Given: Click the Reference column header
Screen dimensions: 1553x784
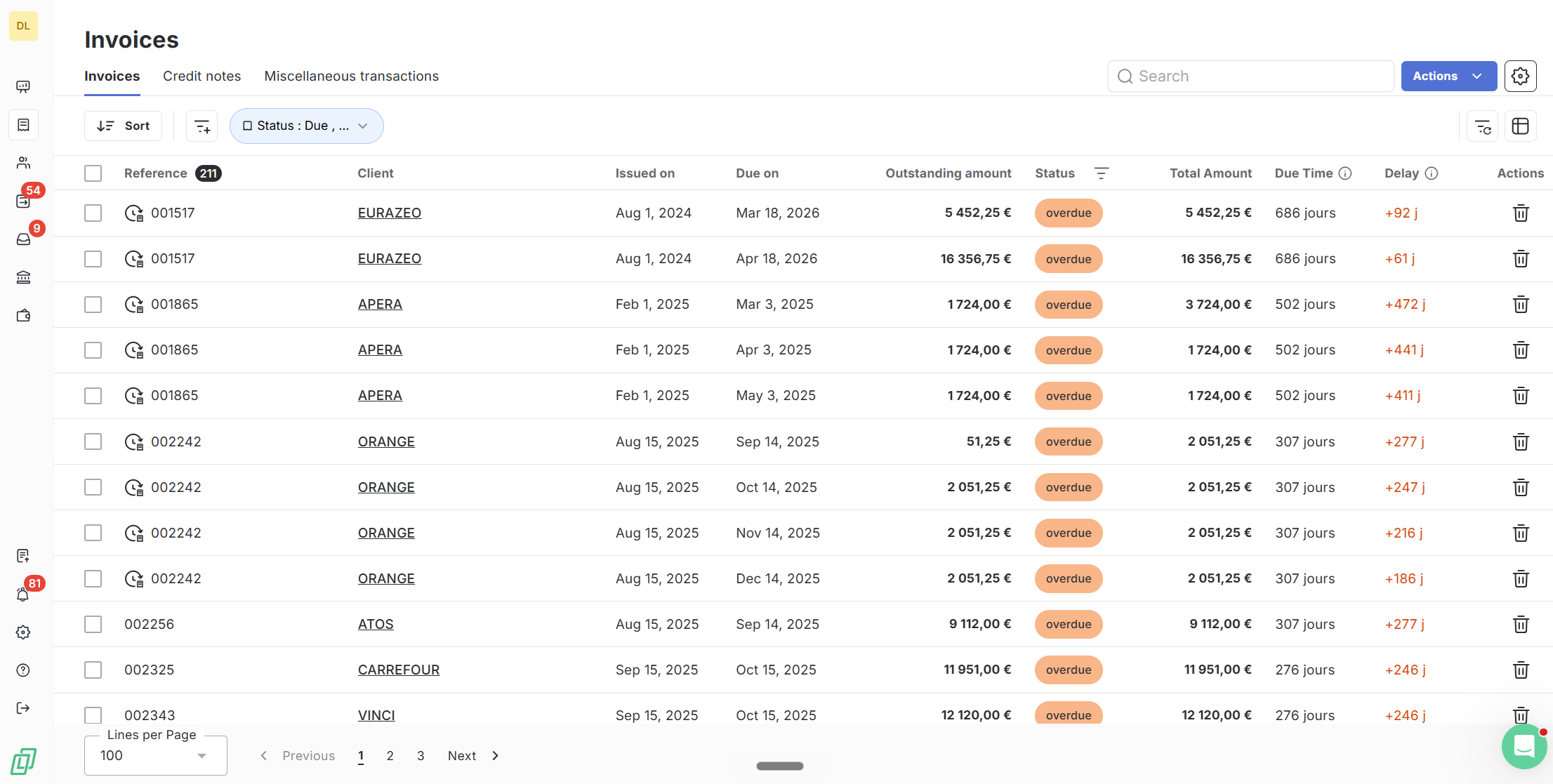Looking at the screenshot, I should (156, 173).
